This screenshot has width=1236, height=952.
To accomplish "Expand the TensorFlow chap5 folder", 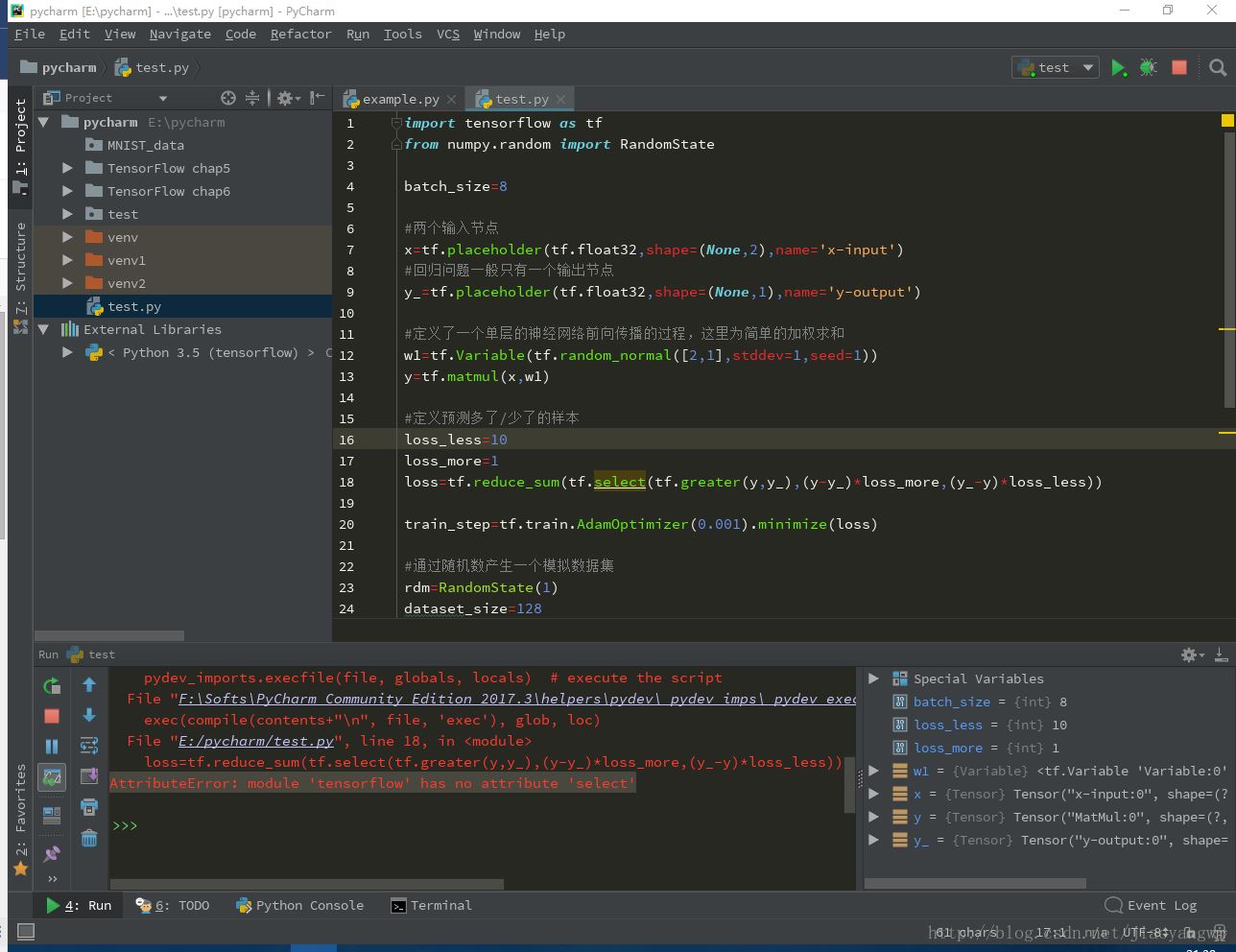I will tap(67, 168).
